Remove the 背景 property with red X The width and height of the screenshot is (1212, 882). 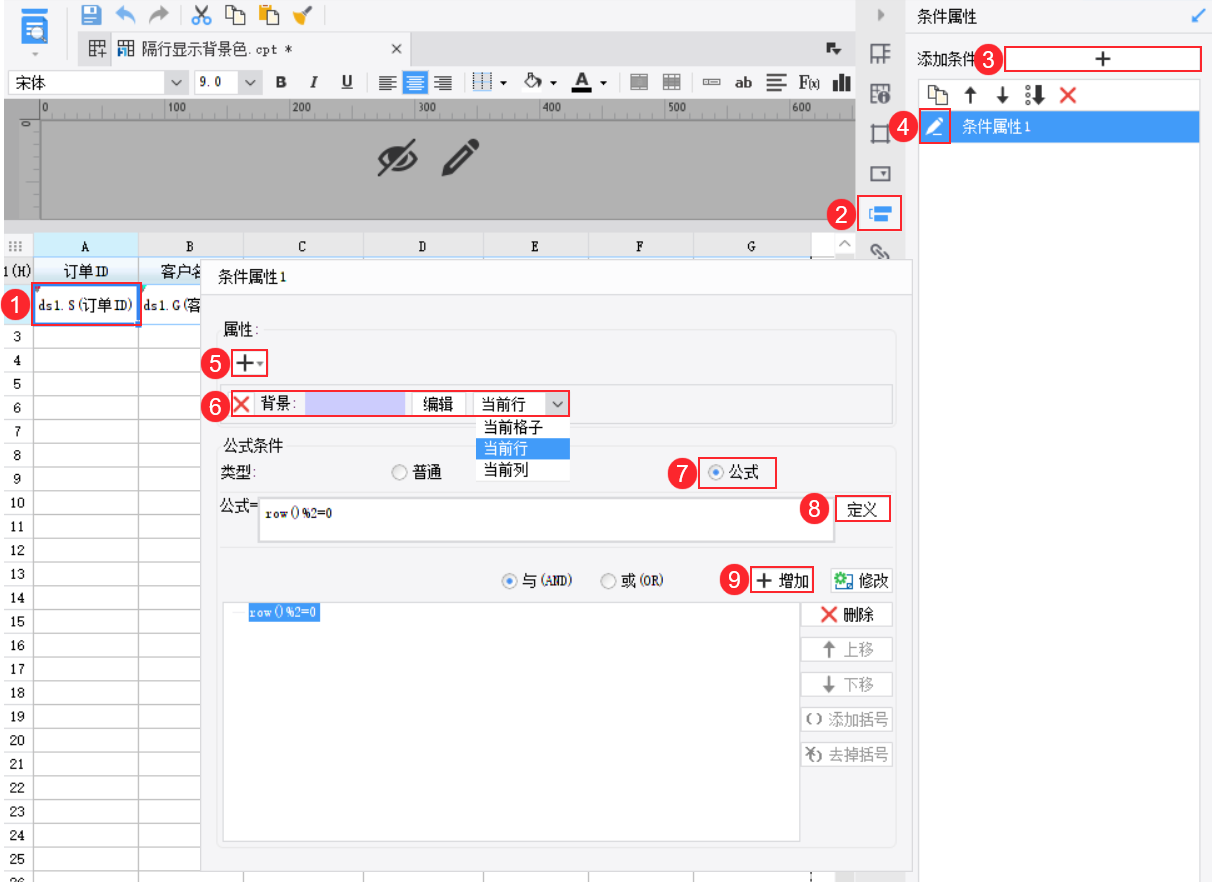pos(242,404)
